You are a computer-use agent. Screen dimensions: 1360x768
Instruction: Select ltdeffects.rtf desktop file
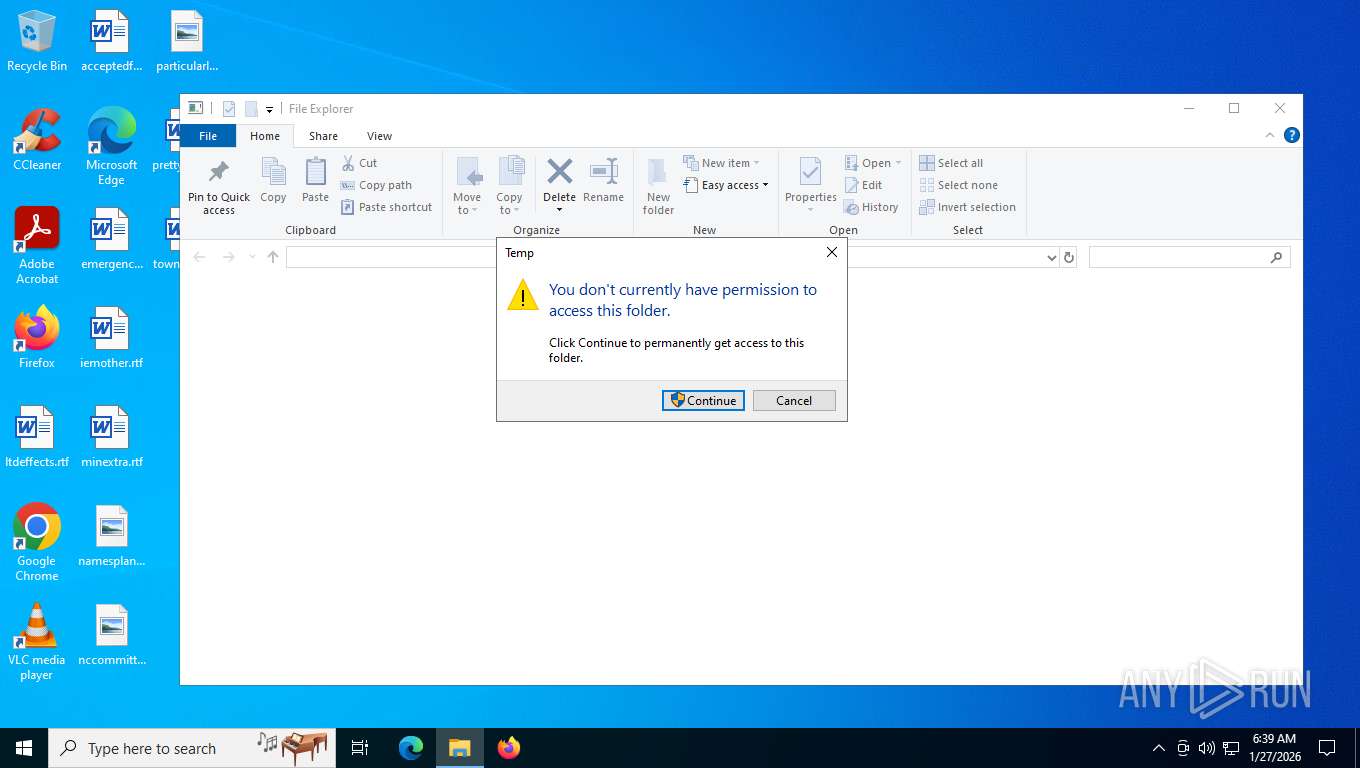tap(37, 437)
